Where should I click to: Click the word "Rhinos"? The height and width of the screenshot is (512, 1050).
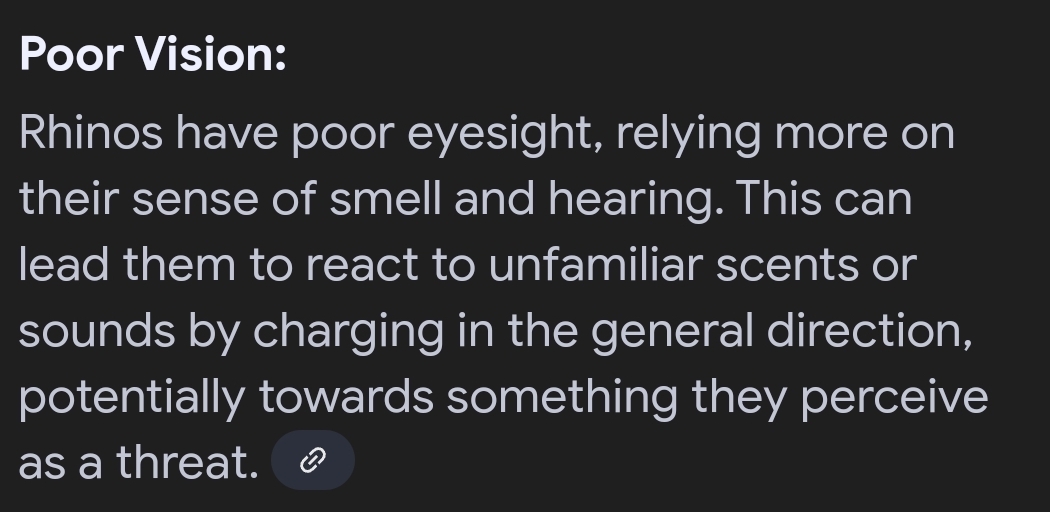click(x=90, y=133)
